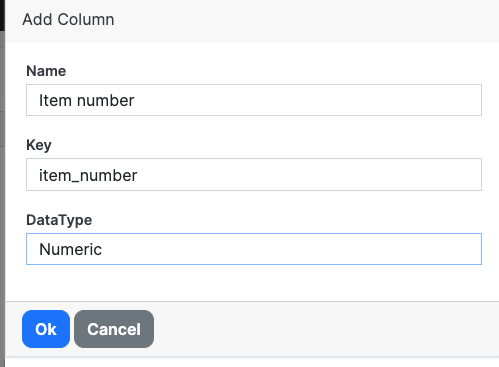Dismiss the dialog with Cancel

(114, 329)
